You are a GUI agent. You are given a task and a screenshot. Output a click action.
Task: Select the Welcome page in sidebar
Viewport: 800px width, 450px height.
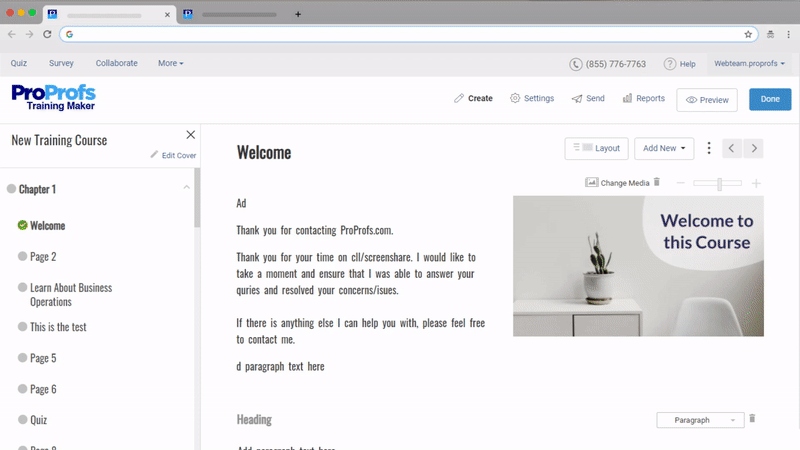[47, 226]
